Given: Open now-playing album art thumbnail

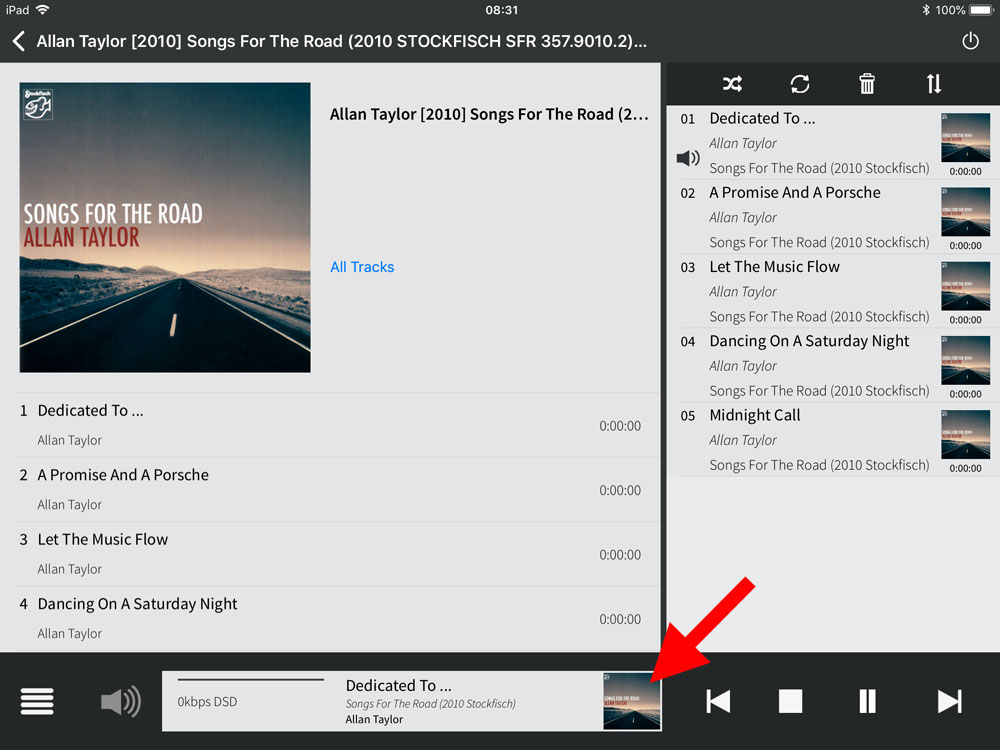Looking at the screenshot, I should (x=632, y=701).
